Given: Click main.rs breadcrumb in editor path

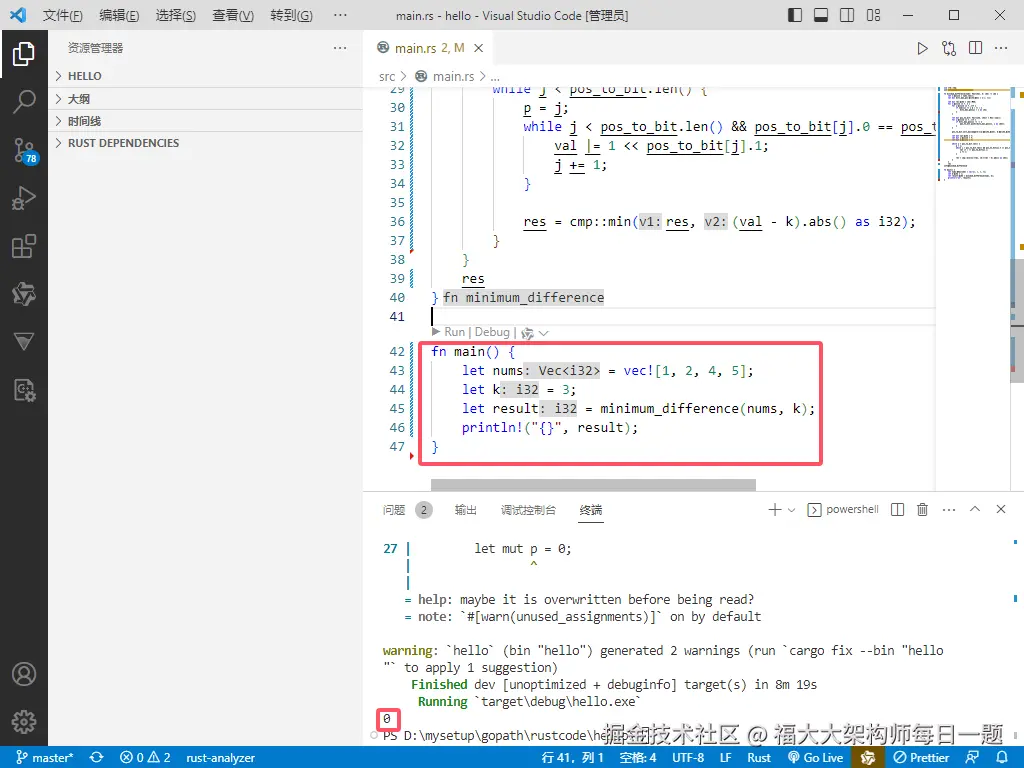Looking at the screenshot, I should 453,76.
